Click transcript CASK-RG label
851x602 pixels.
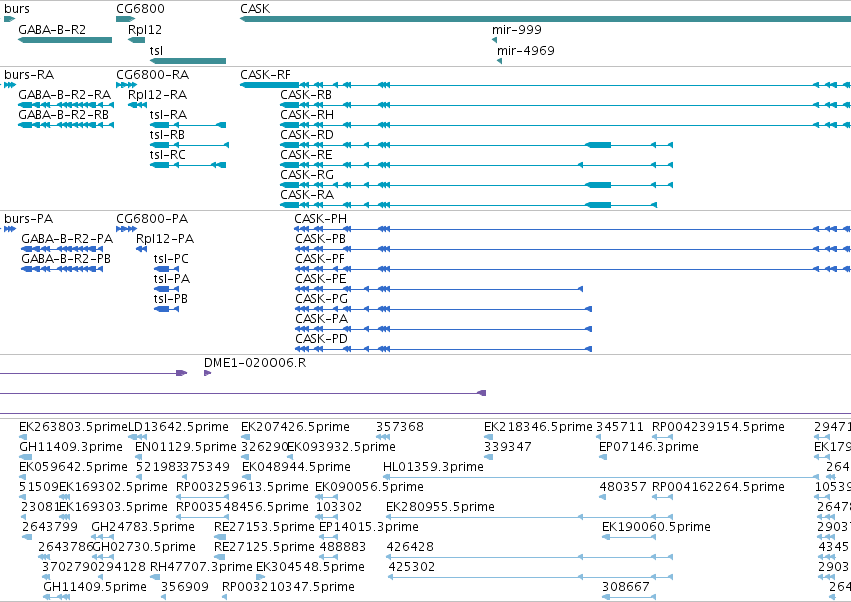307,175
